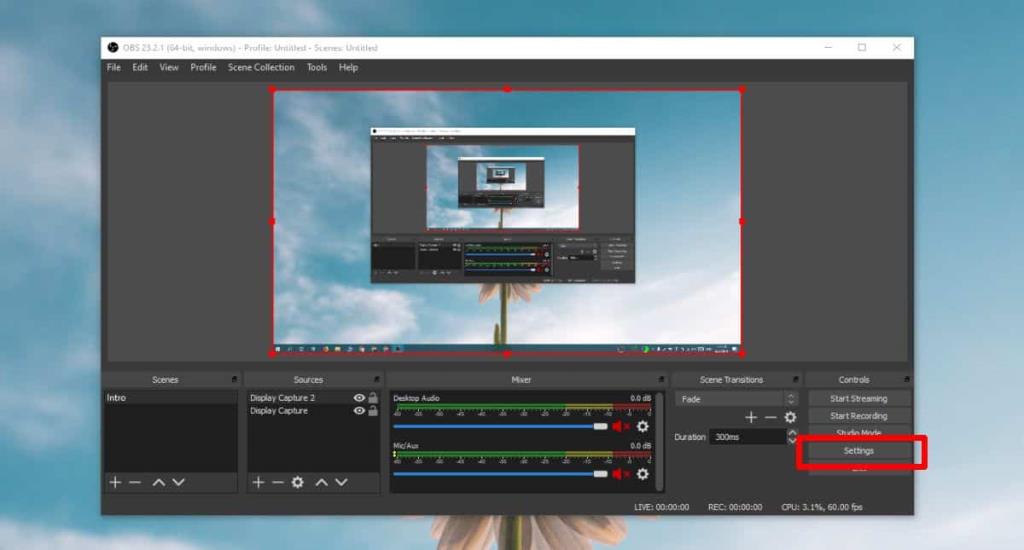Screen dimensions: 1024x550
Task: Open Settings from Controls panel
Action: coord(858,451)
